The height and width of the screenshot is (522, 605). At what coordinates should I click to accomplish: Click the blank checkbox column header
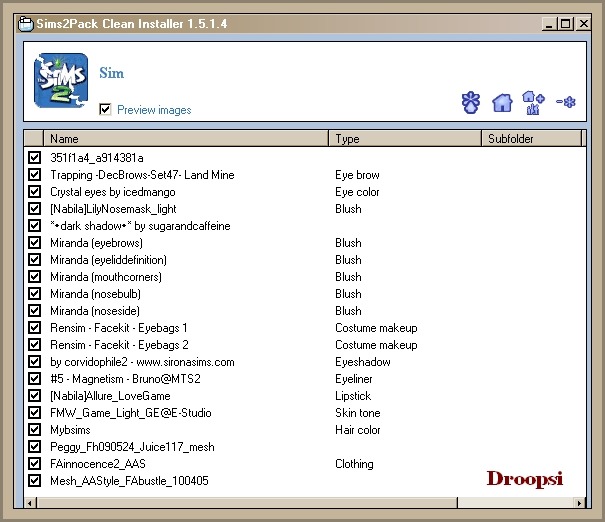(34, 138)
